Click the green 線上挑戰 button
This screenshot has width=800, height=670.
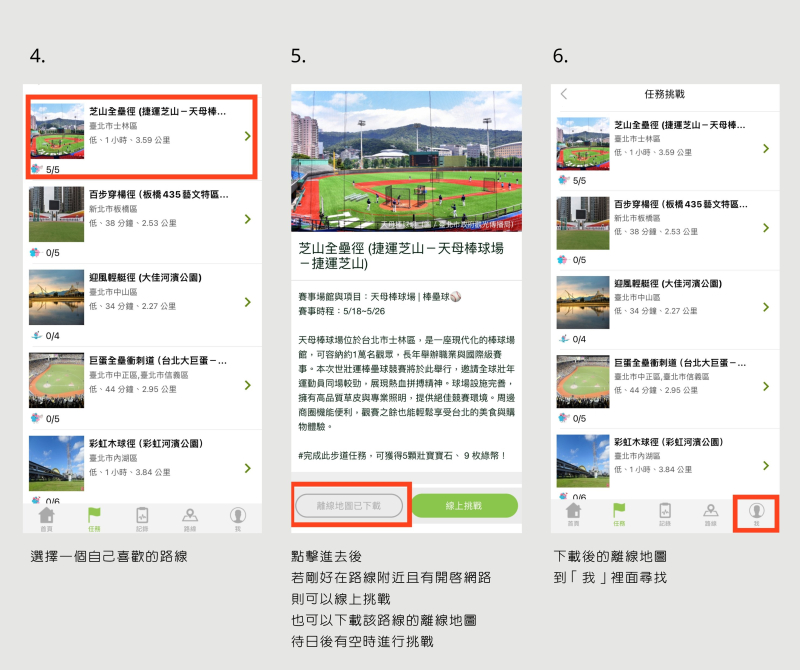pos(464,506)
